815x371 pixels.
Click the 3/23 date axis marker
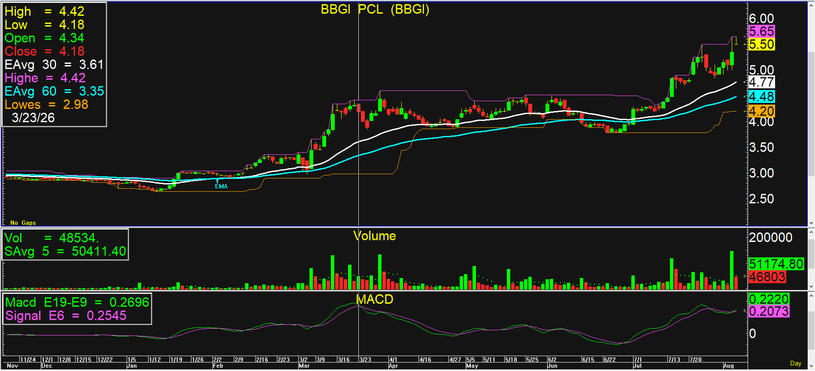364,360
